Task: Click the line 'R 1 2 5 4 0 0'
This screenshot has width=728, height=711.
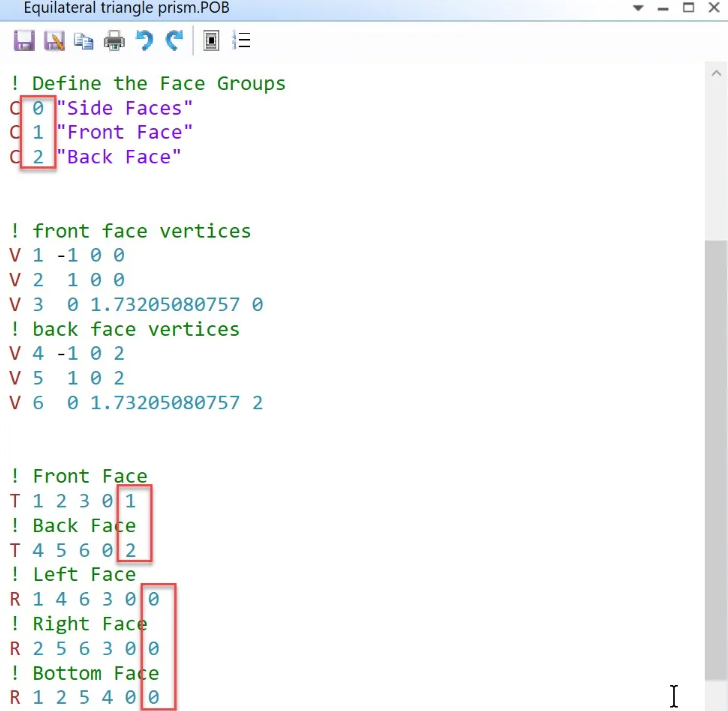Action: (84, 697)
